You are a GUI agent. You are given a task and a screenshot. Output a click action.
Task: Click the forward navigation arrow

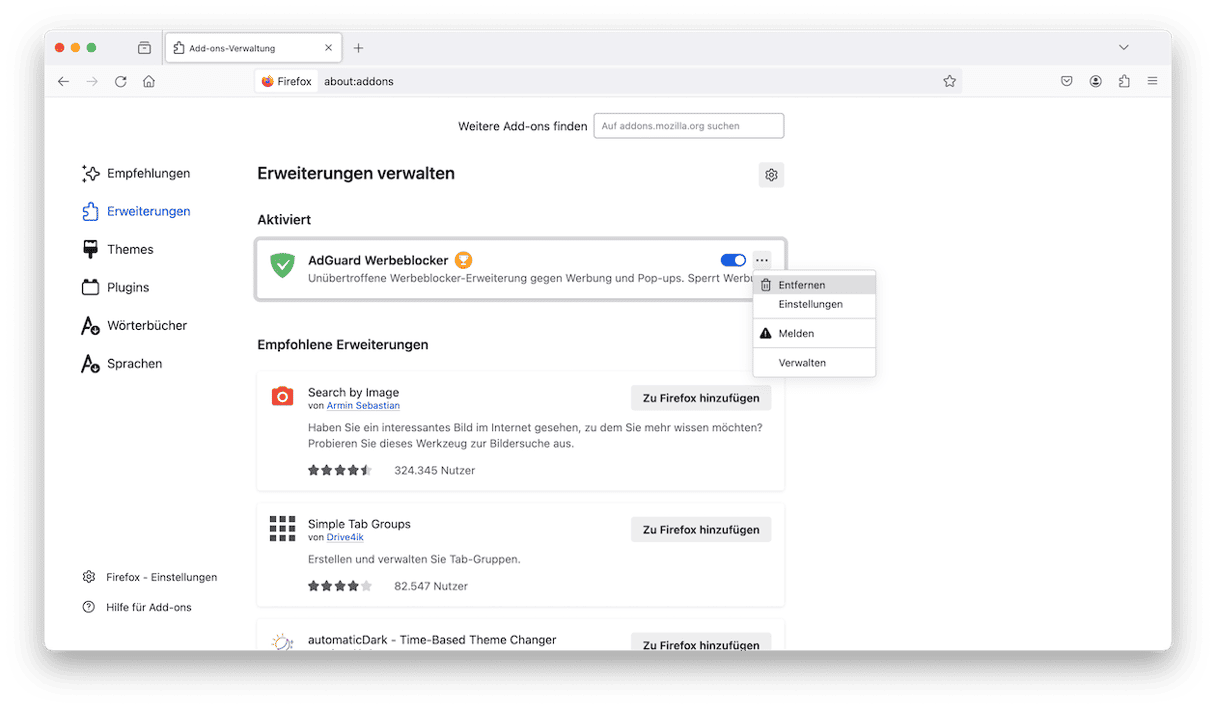point(92,81)
